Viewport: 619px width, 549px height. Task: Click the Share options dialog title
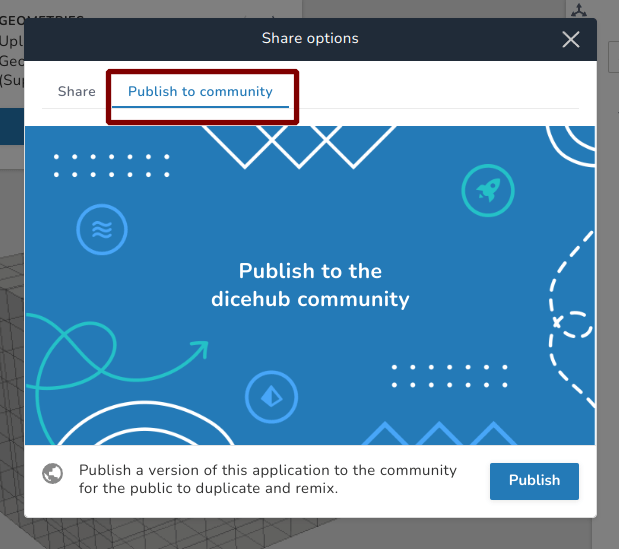[310, 38]
